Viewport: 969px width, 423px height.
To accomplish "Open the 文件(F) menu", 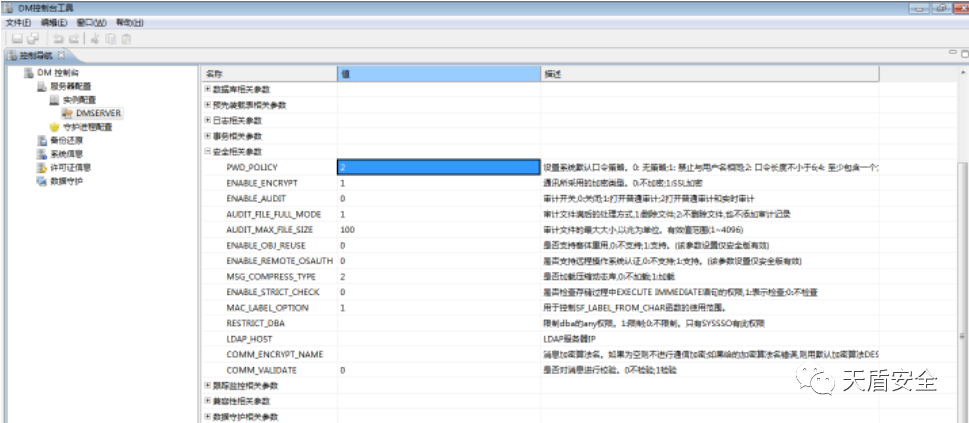I will pos(18,22).
